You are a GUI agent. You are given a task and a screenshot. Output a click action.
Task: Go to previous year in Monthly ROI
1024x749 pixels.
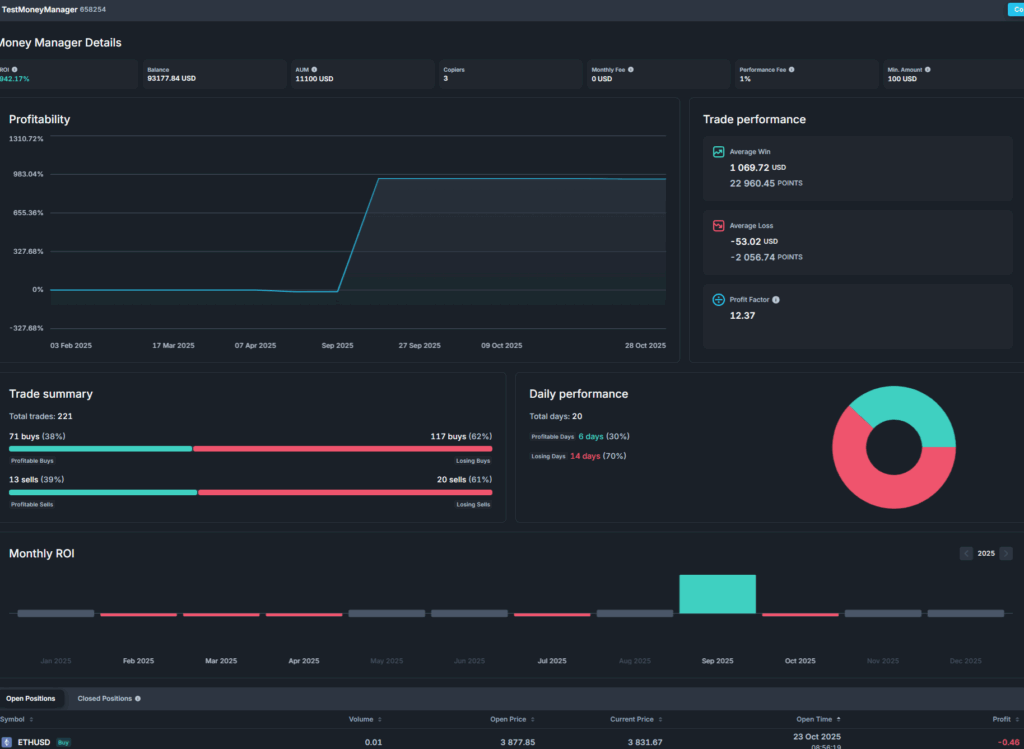coord(966,553)
